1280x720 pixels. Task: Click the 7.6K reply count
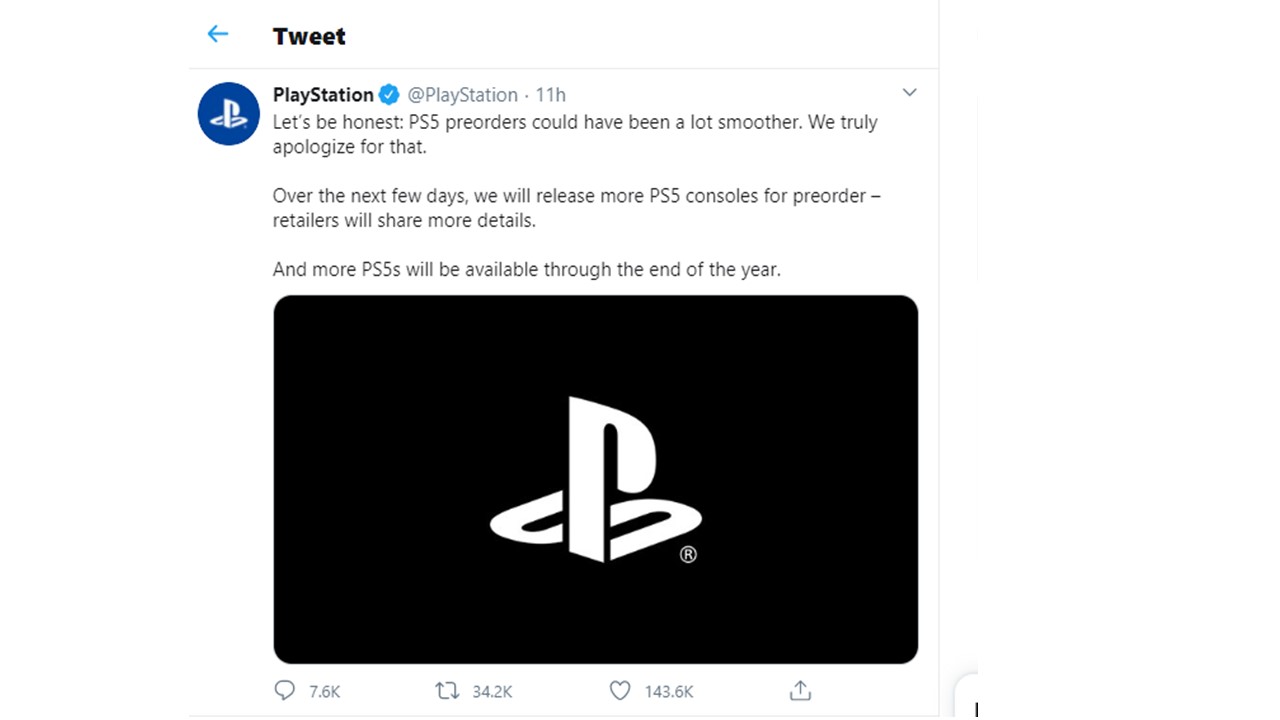(x=325, y=691)
